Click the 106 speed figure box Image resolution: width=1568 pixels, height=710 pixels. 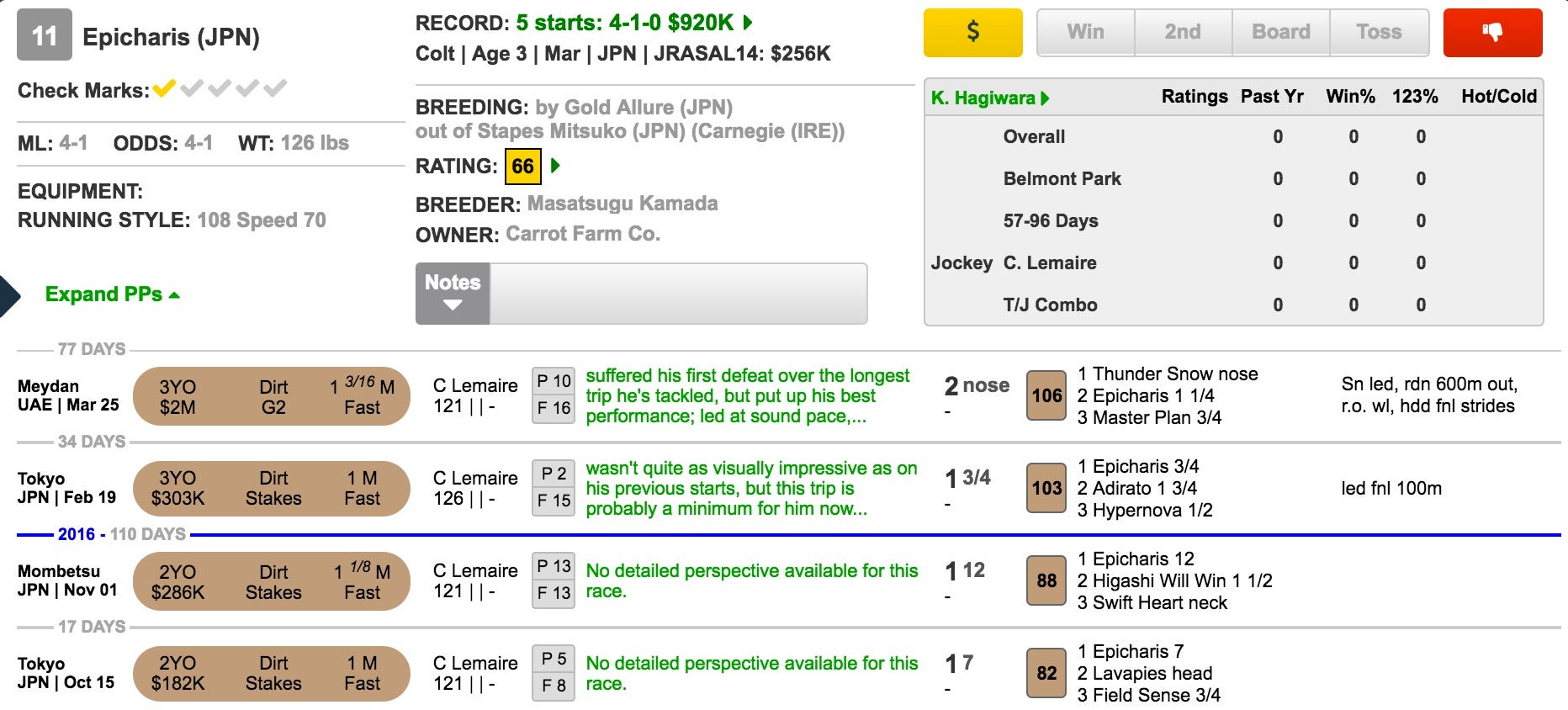point(1046,395)
